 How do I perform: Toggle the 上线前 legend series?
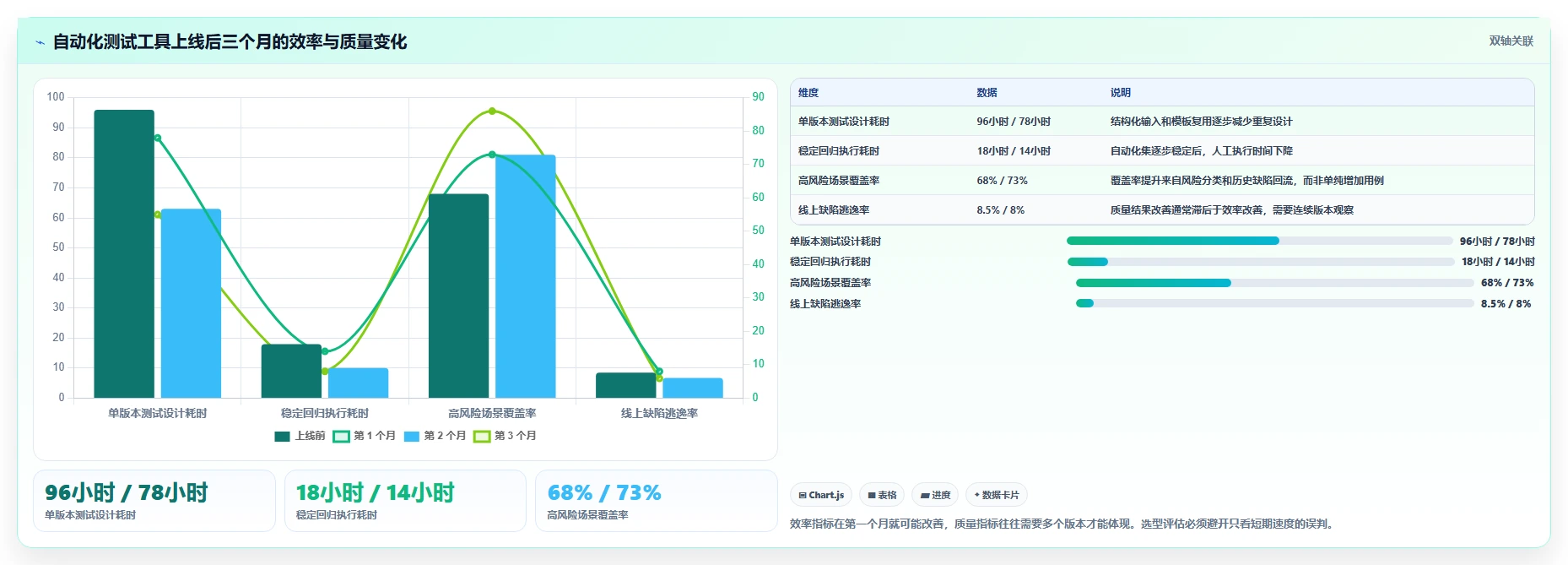300,436
